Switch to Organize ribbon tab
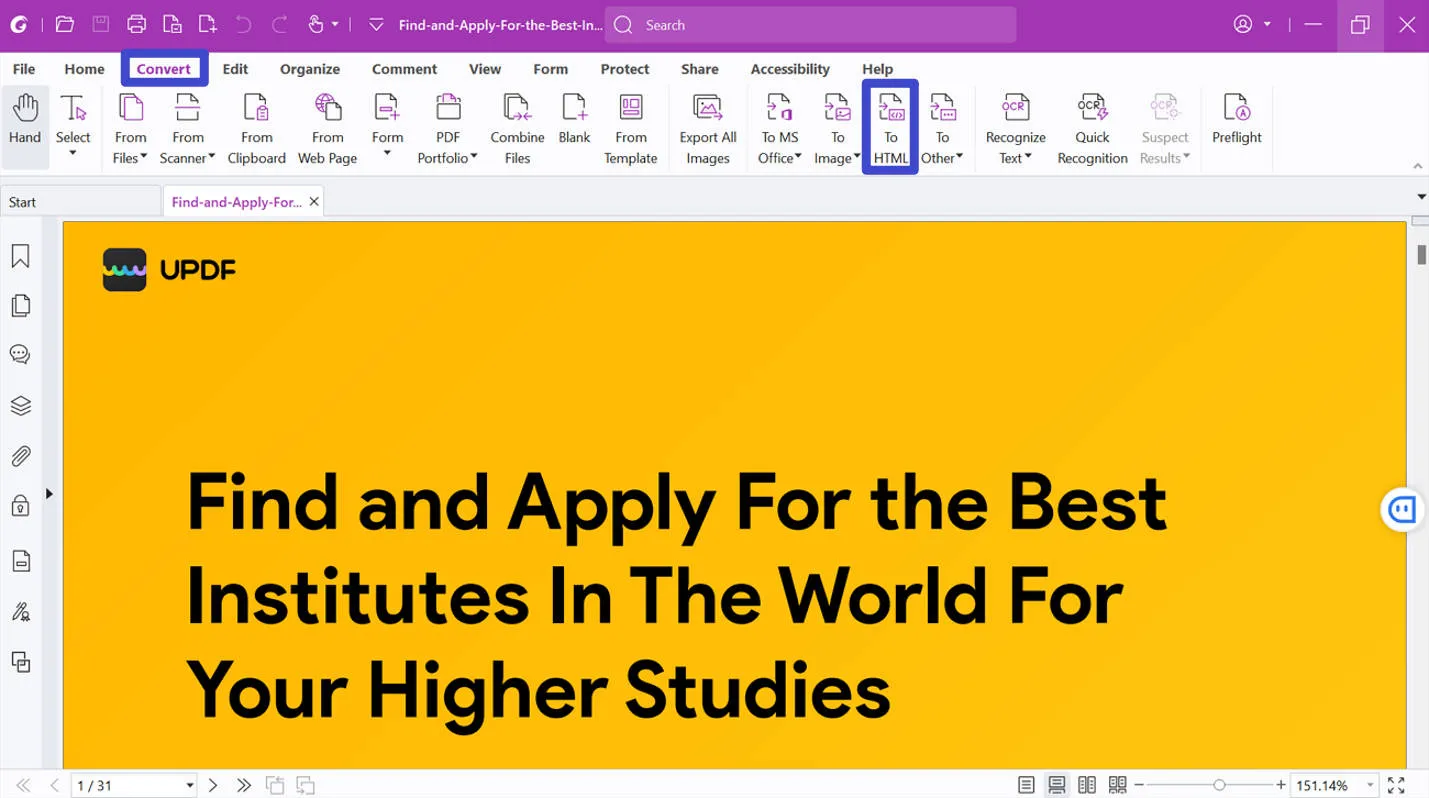 (310, 69)
